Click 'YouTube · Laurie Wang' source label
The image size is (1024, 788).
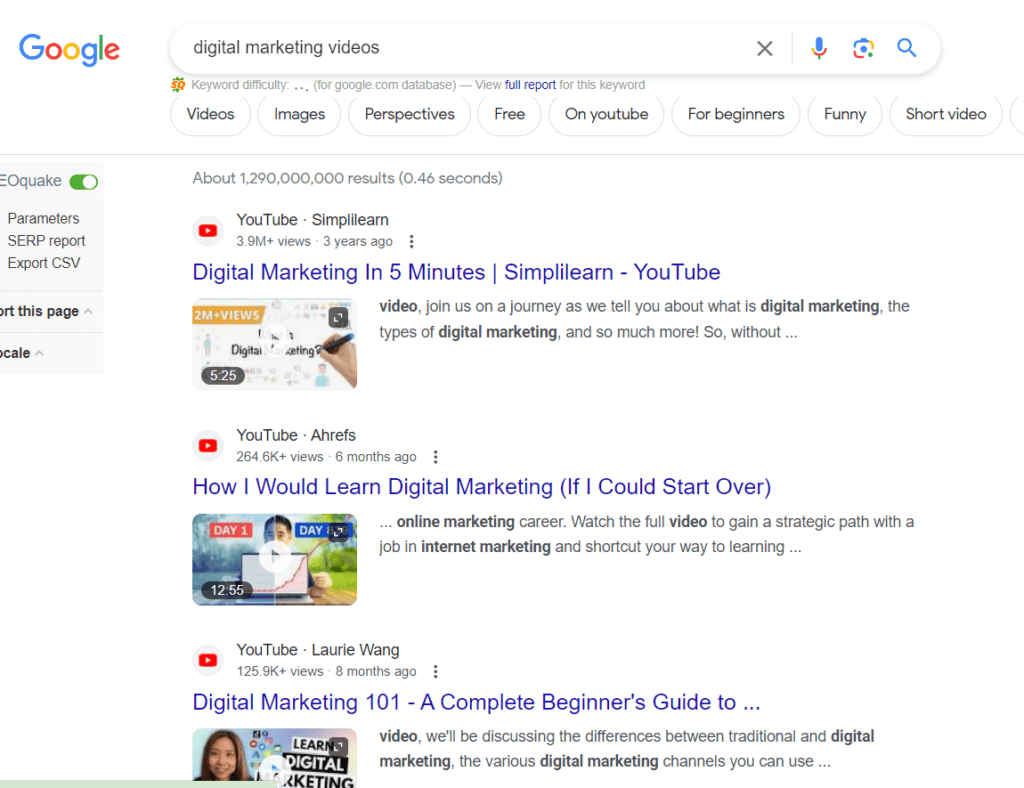click(x=317, y=650)
